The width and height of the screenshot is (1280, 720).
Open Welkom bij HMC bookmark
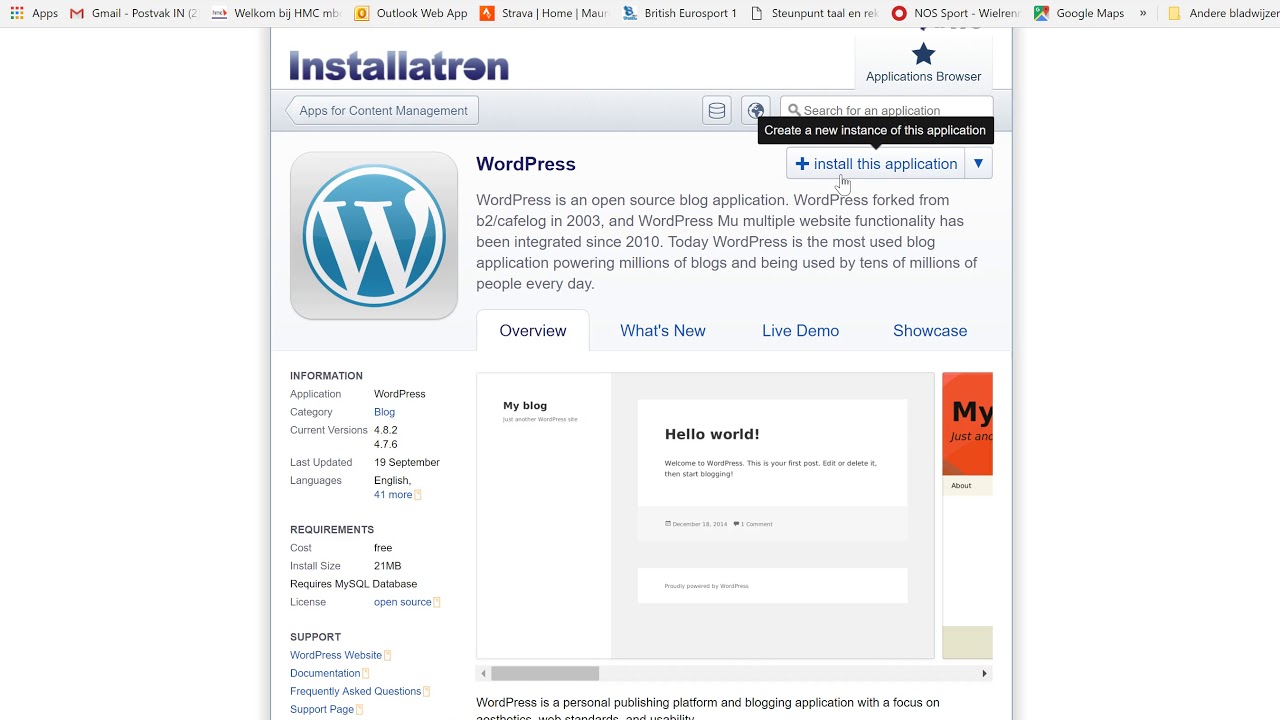click(276, 13)
